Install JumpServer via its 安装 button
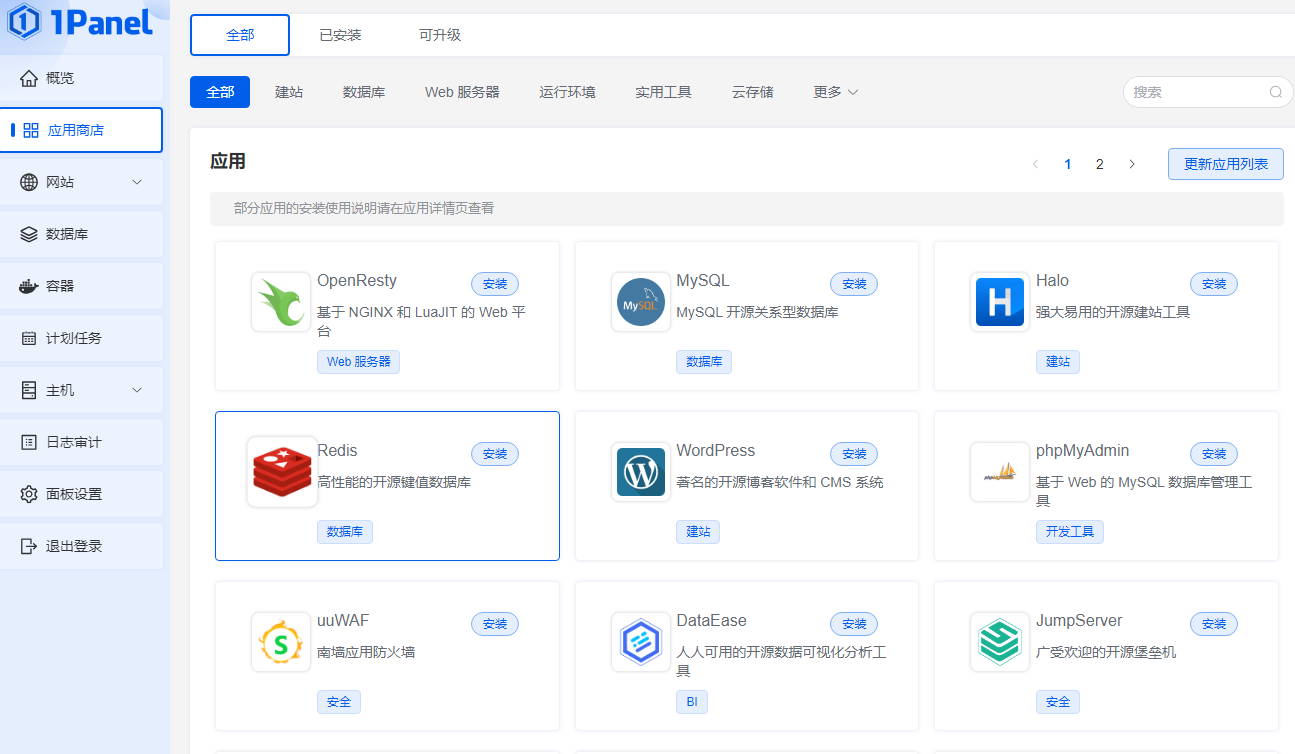The width and height of the screenshot is (1295, 754). coord(1214,624)
